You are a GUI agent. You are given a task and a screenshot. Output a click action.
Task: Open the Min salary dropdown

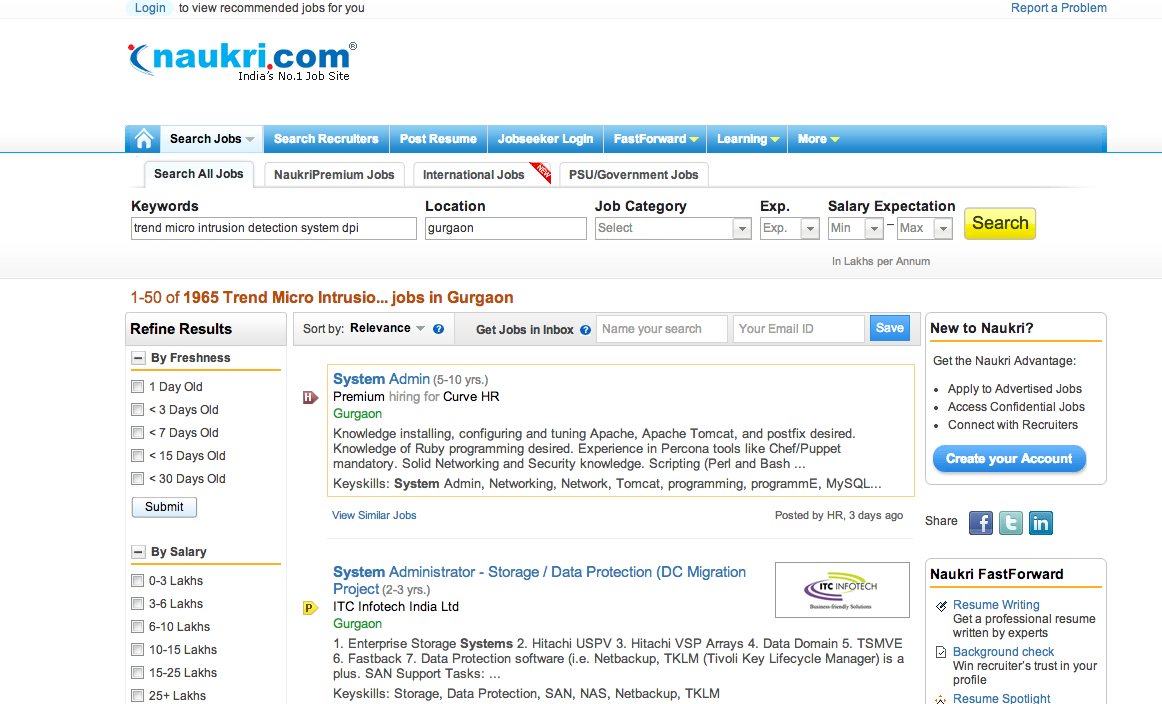pos(855,228)
